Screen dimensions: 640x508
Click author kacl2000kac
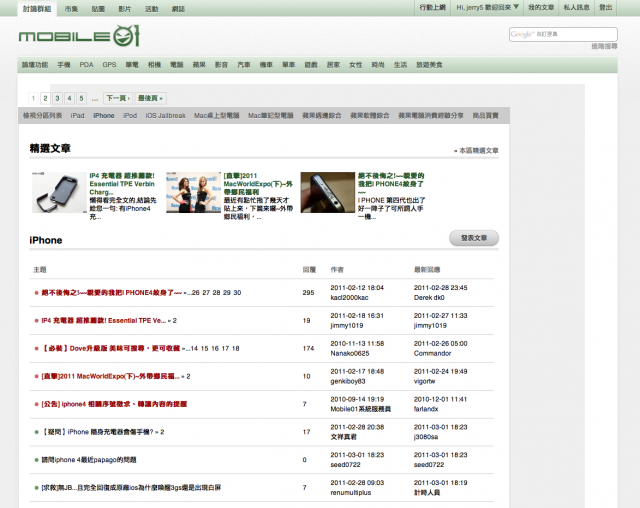[x=349, y=297]
